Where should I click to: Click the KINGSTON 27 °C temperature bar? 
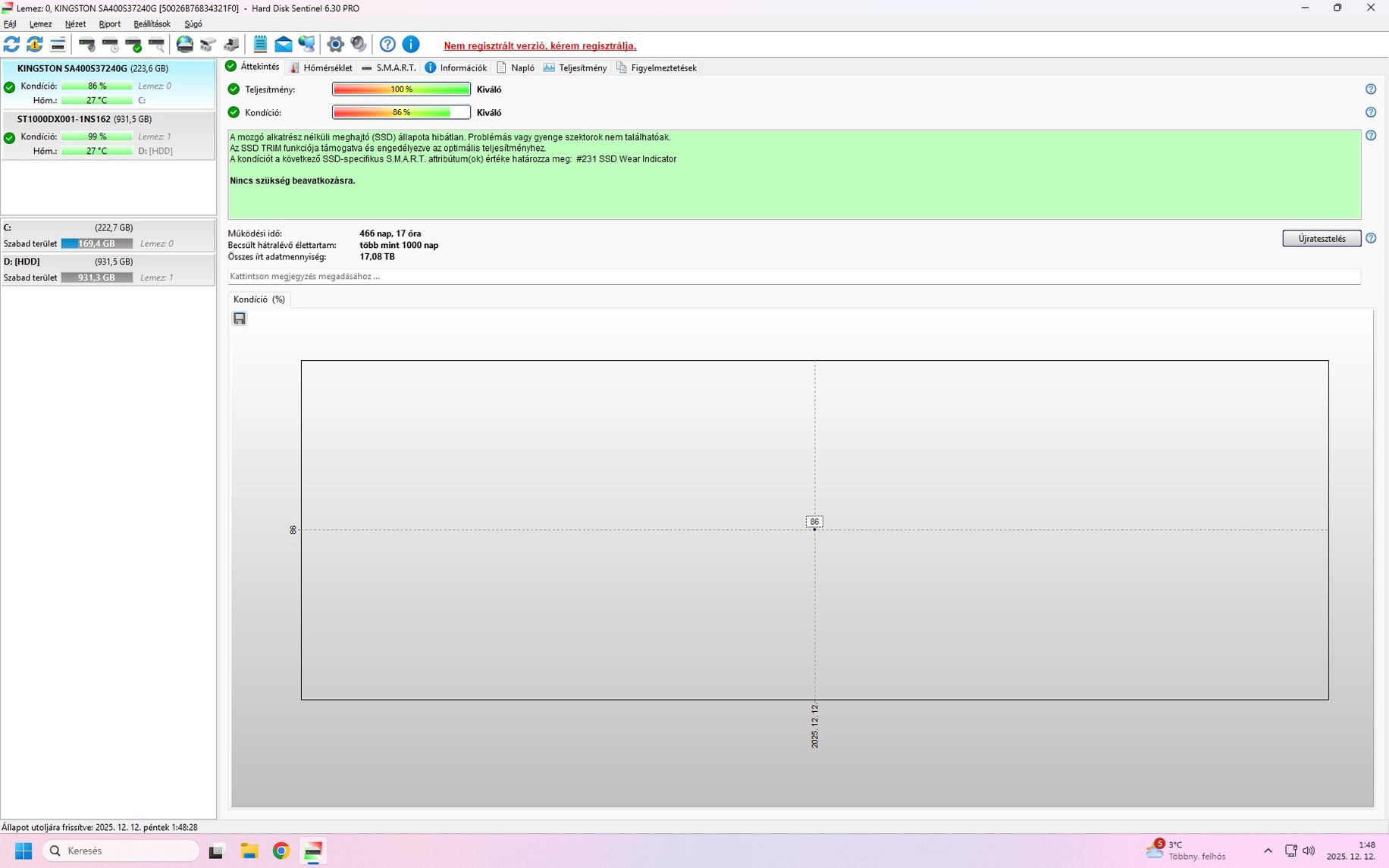coord(96,100)
